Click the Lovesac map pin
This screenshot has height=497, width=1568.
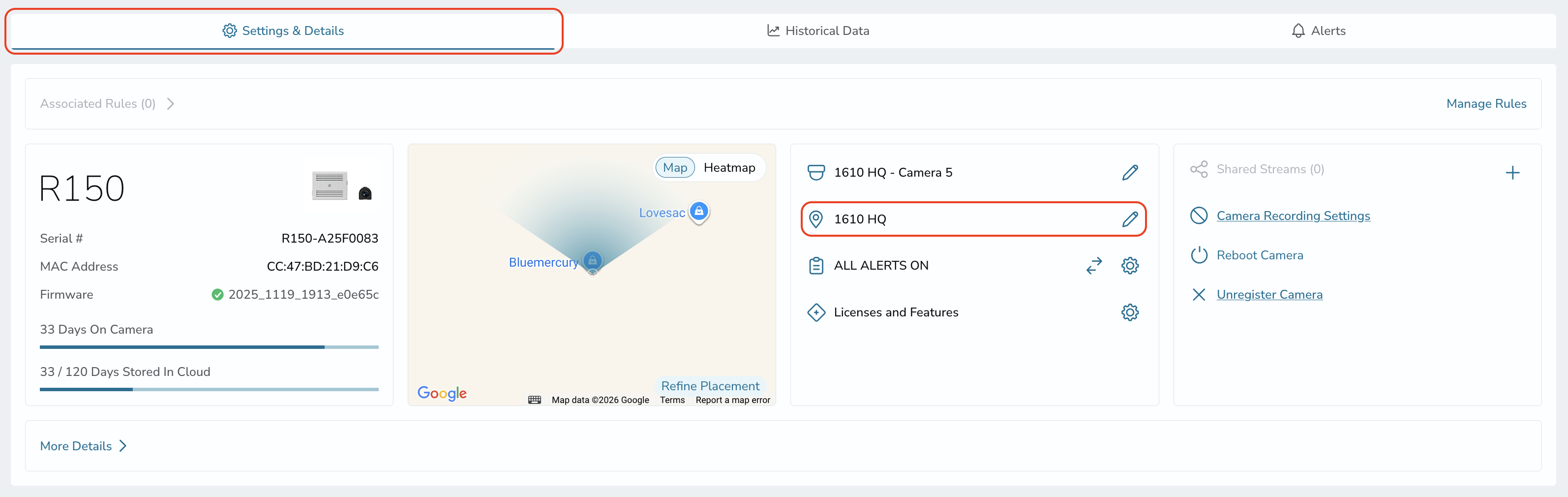click(699, 212)
